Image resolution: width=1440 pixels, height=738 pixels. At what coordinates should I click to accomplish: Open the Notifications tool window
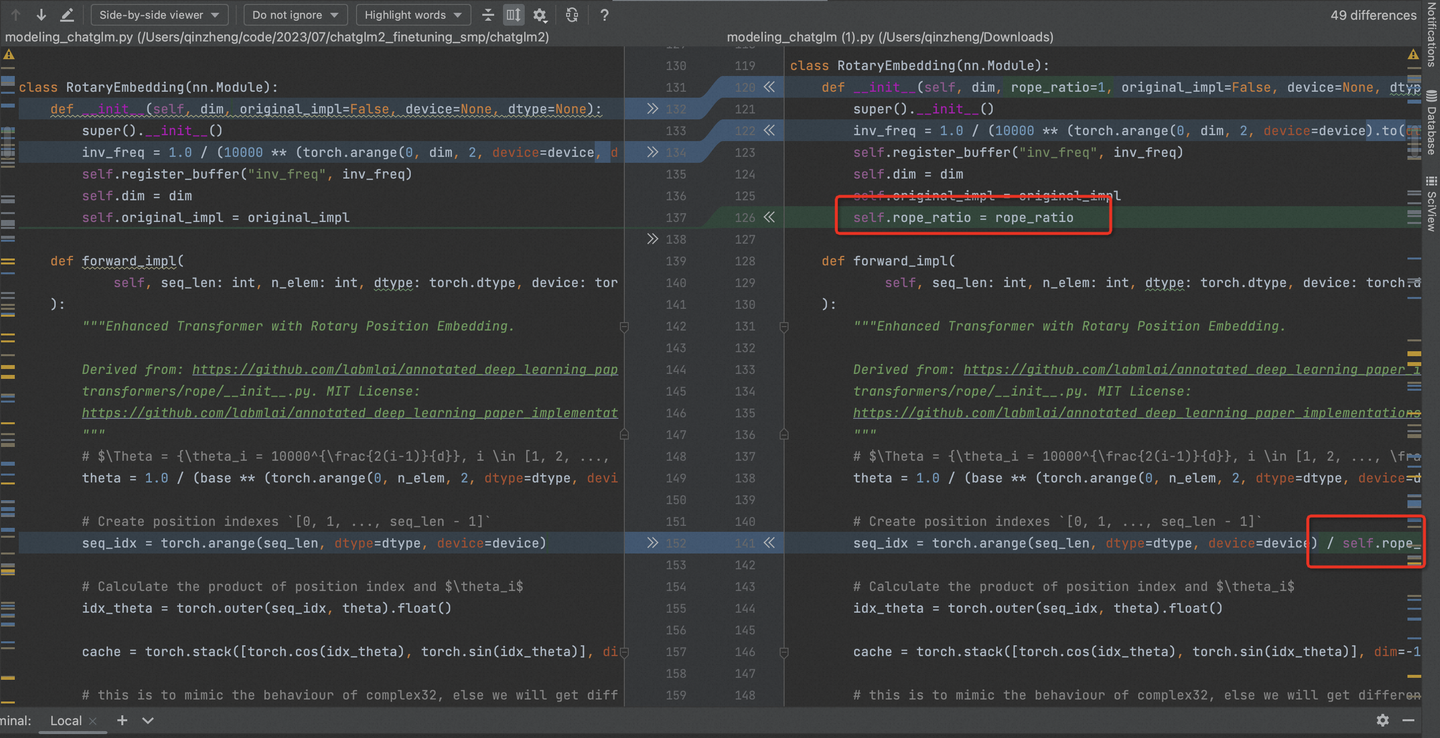pyautogui.click(x=1431, y=35)
